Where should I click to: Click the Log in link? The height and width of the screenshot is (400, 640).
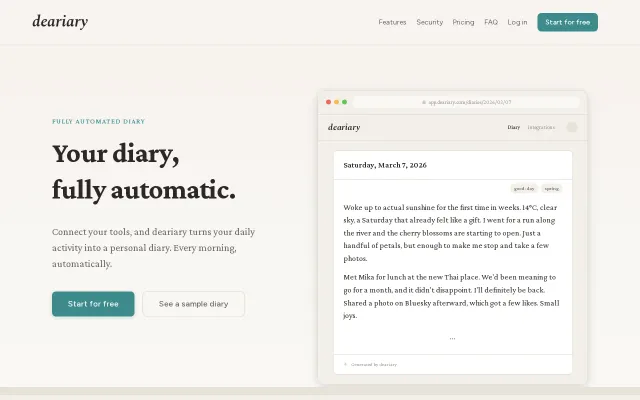click(x=517, y=22)
